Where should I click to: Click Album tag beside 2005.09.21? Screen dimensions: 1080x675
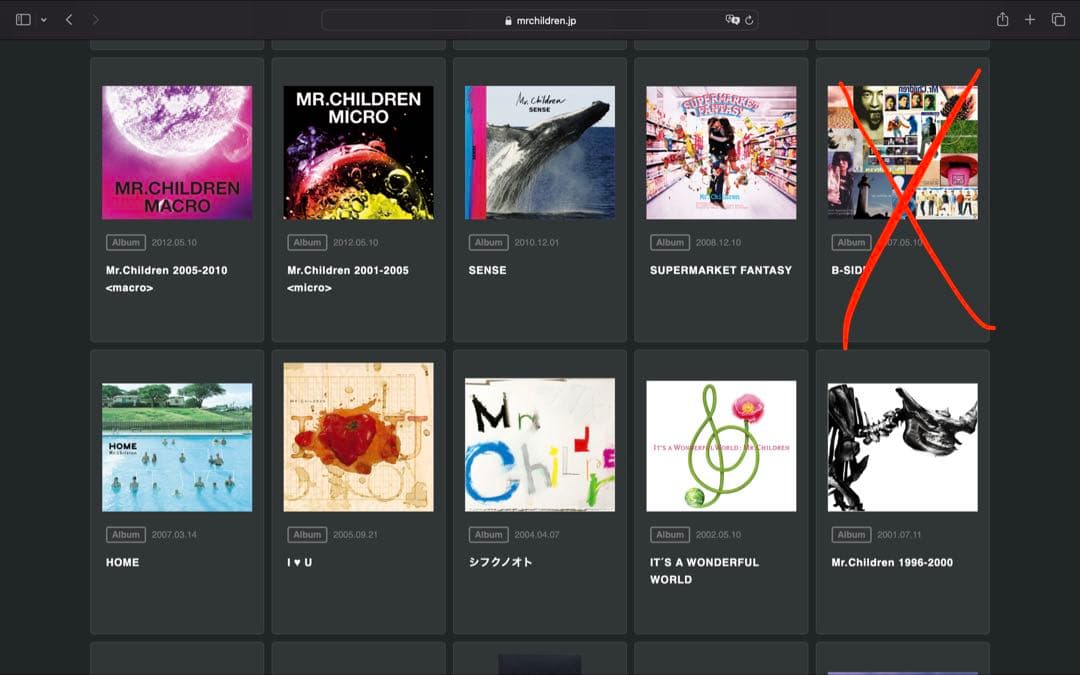click(307, 534)
